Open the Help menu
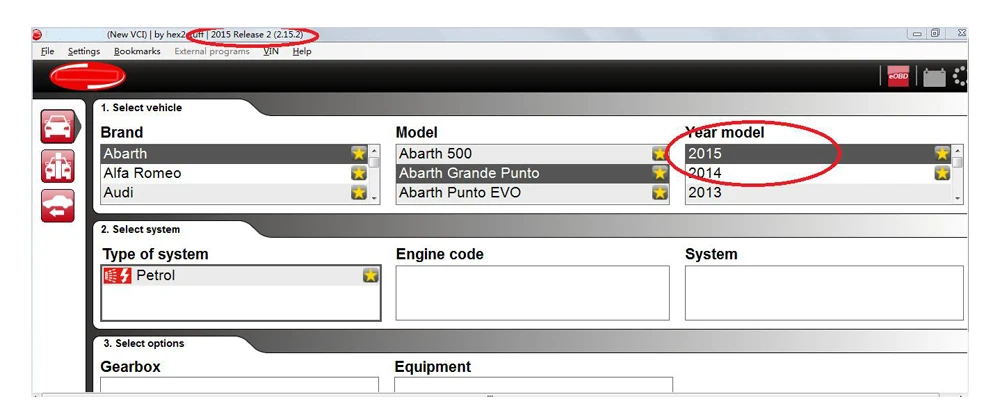This screenshot has height=404, width=1000. (302, 51)
